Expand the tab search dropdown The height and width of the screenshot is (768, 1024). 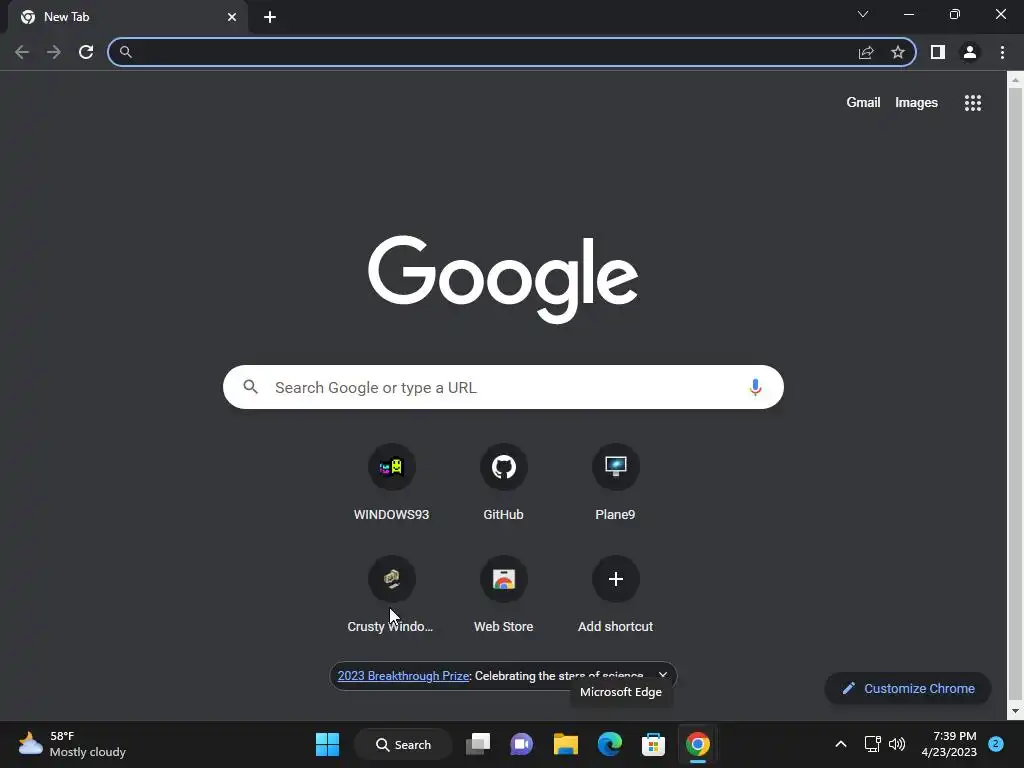863,14
